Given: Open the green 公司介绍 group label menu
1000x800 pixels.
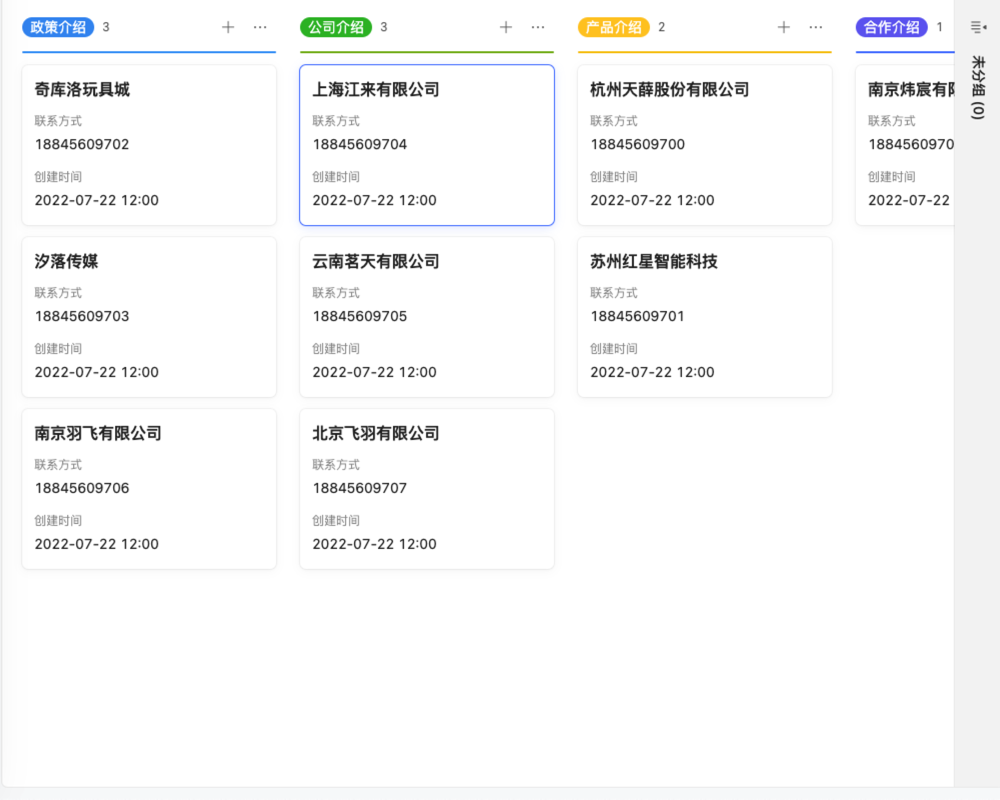Looking at the screenshot, I should [335, 27].
